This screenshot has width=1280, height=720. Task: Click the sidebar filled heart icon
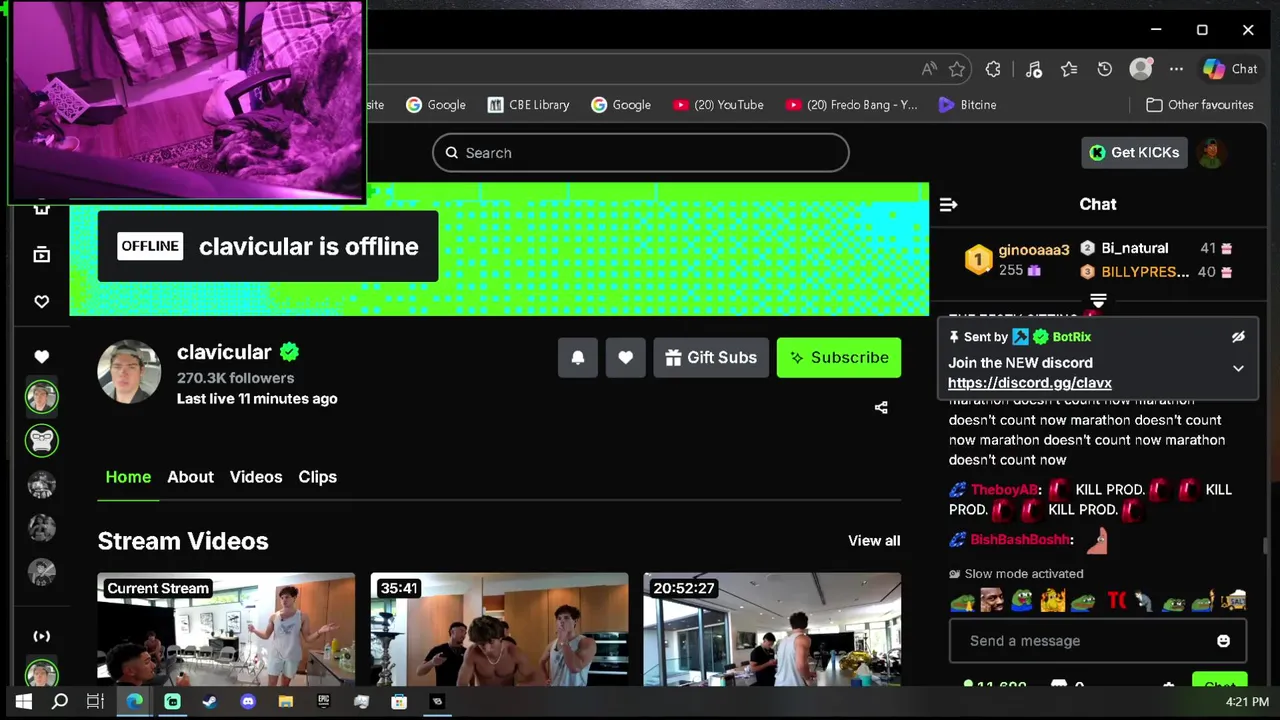(x=41, y=357)
